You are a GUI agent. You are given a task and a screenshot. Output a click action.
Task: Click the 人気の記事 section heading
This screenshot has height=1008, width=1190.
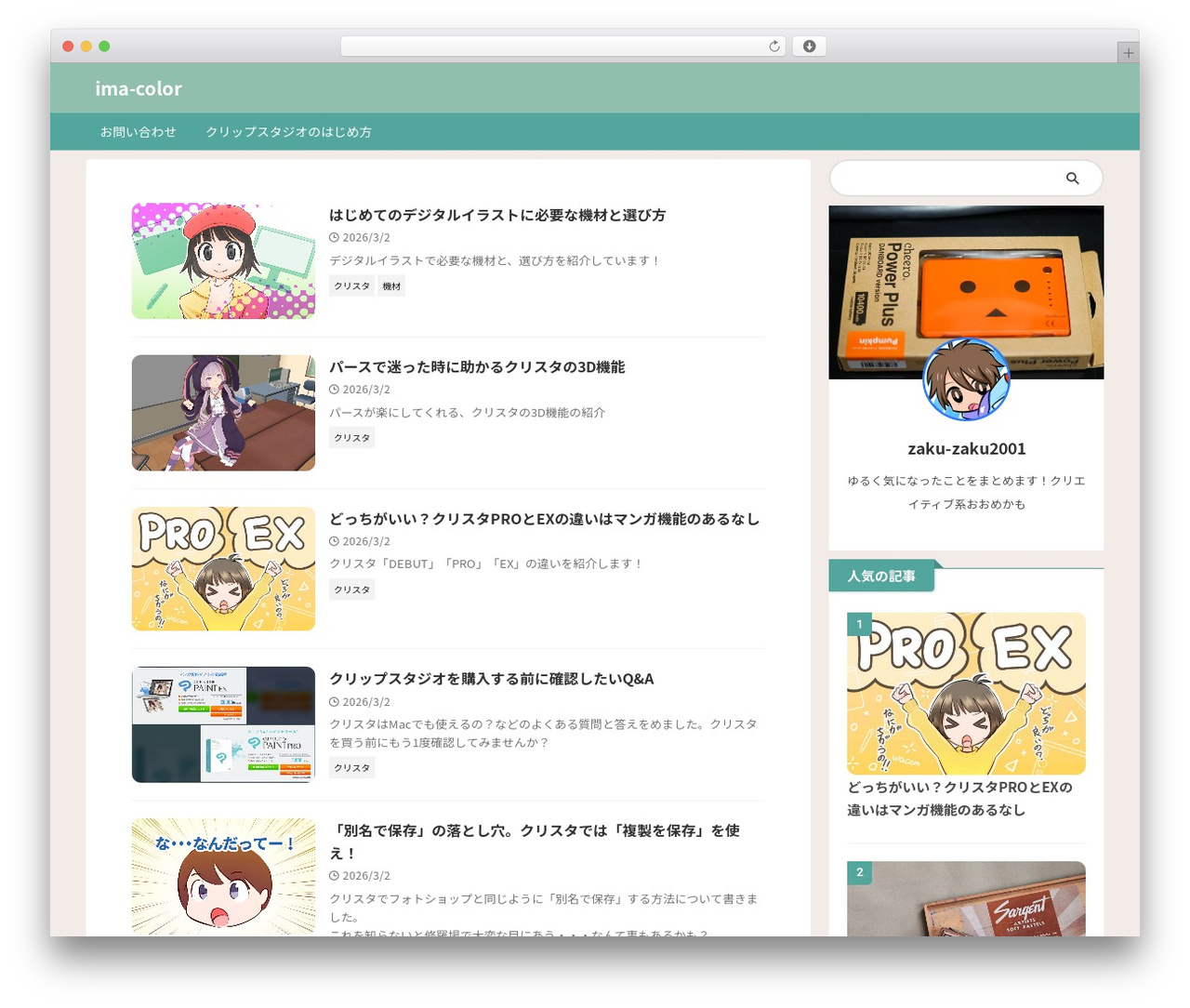pyautogui.click(x=881, y=577)
